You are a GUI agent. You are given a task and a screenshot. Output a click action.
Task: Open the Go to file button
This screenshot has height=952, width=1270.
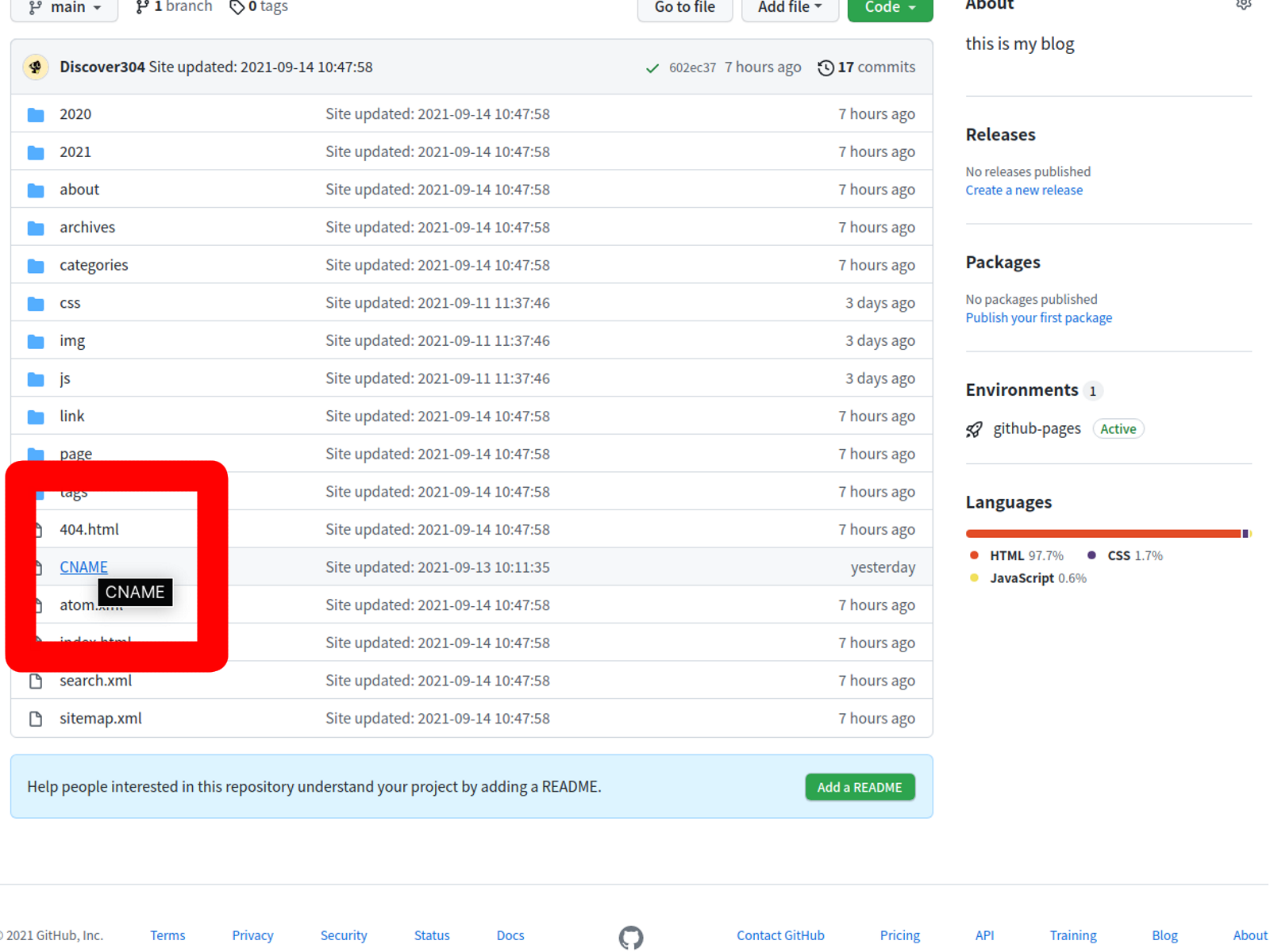pos(685,8)
